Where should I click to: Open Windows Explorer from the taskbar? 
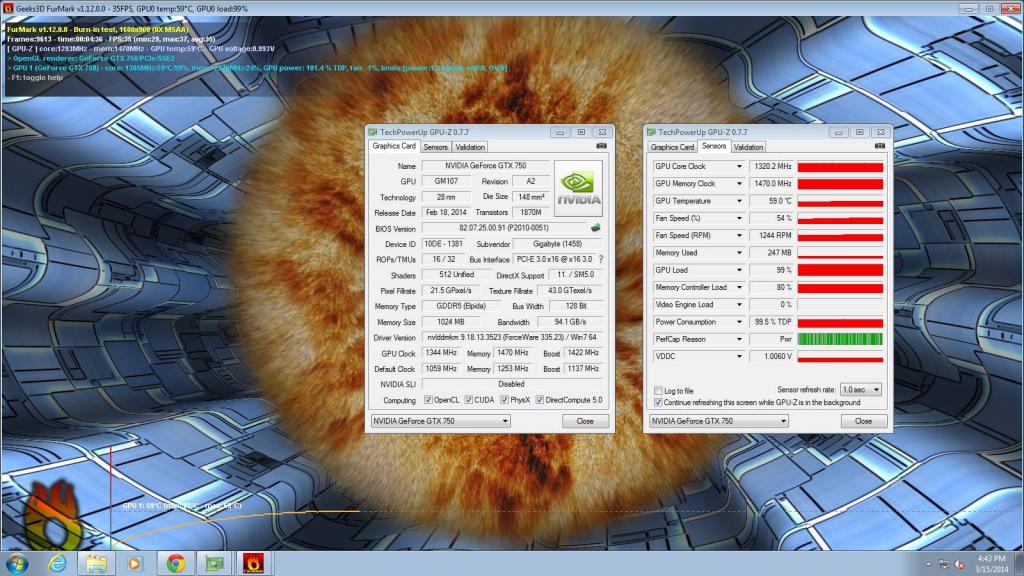point(96,563)
